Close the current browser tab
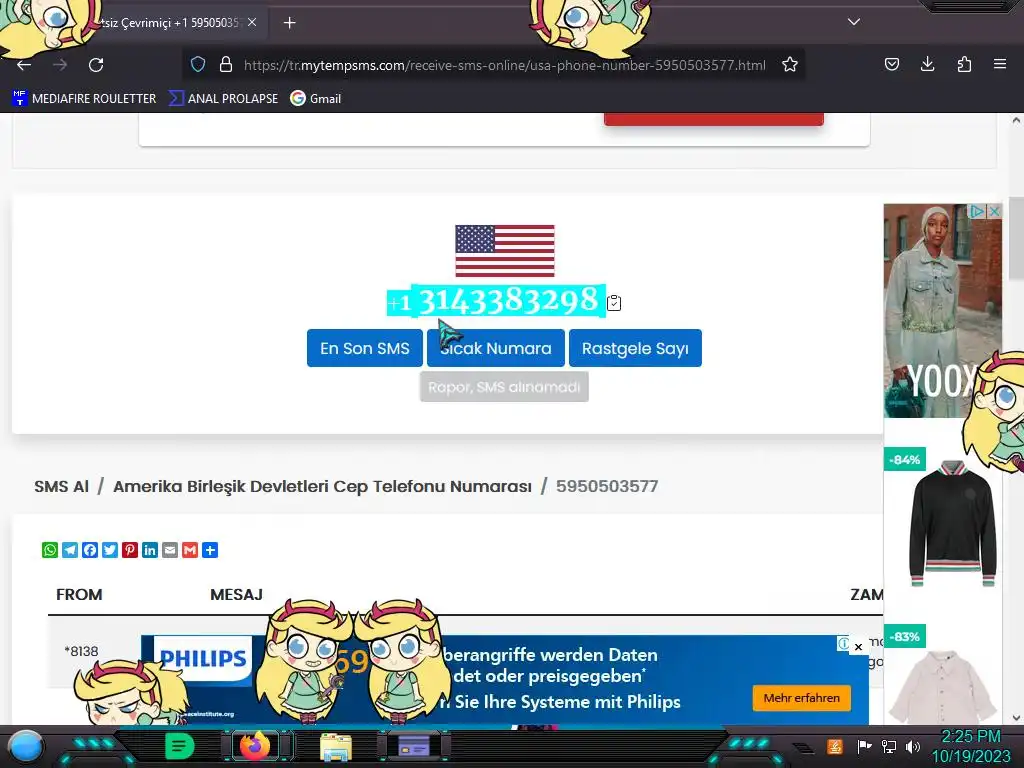 point(252,22)
